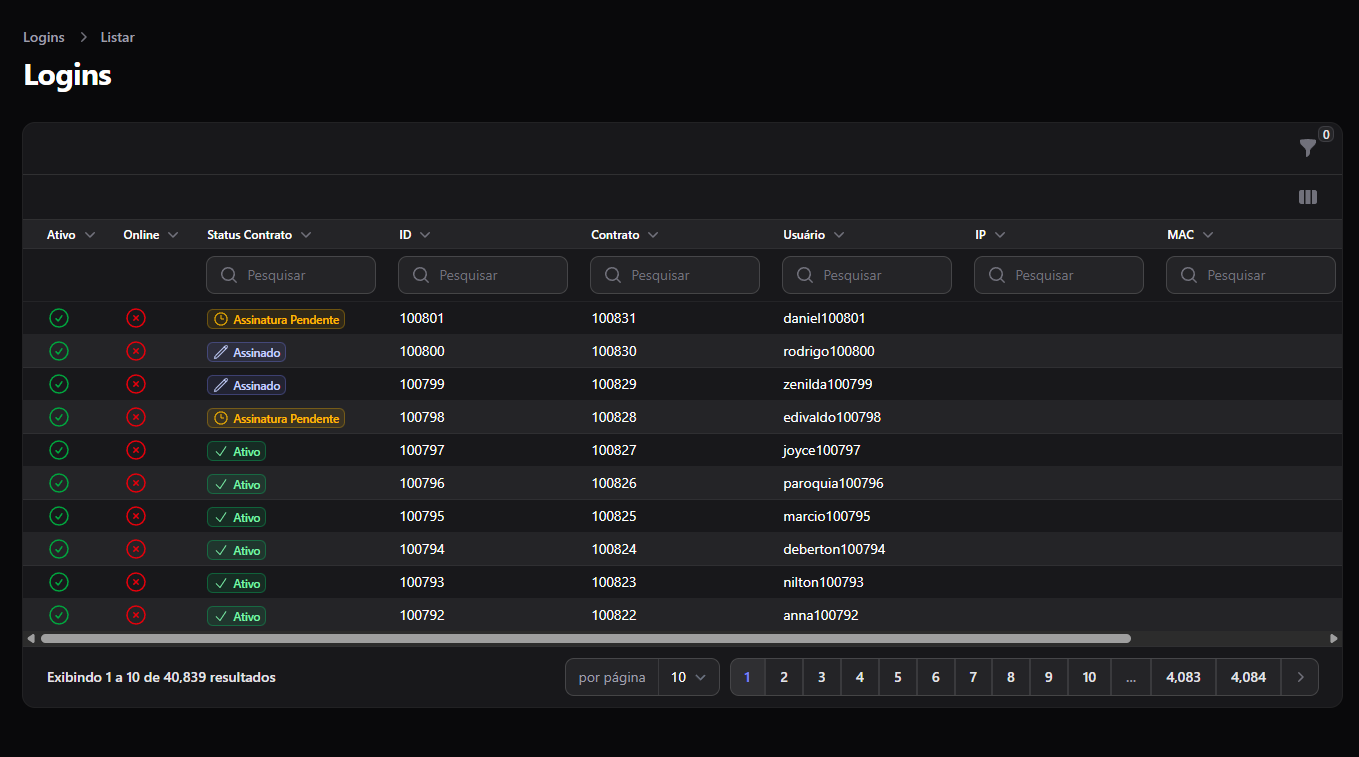
Task: Go to pagination page 10
Action: 1089,677
